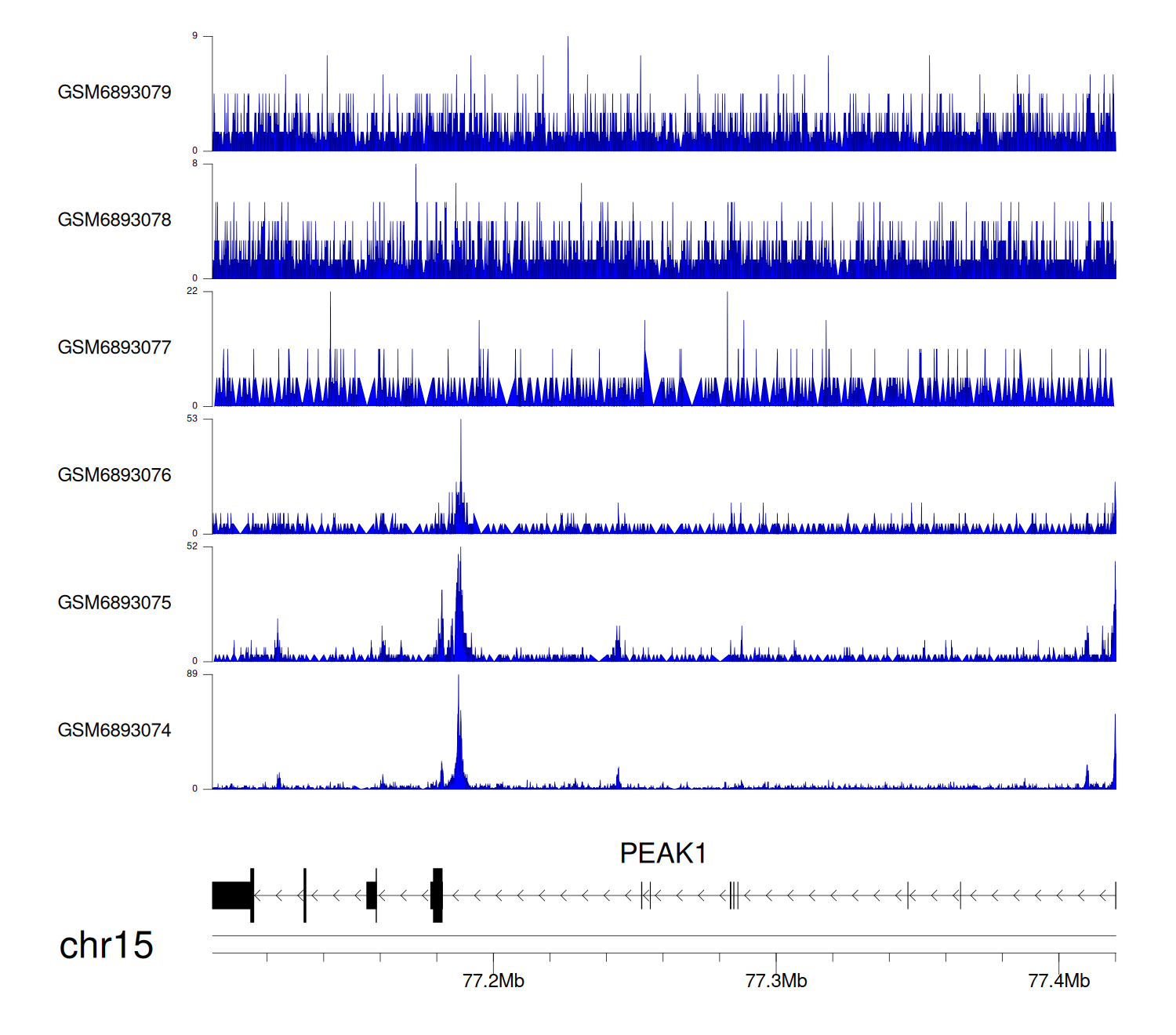Click the GSM6893077 track label

click(114, 348)
